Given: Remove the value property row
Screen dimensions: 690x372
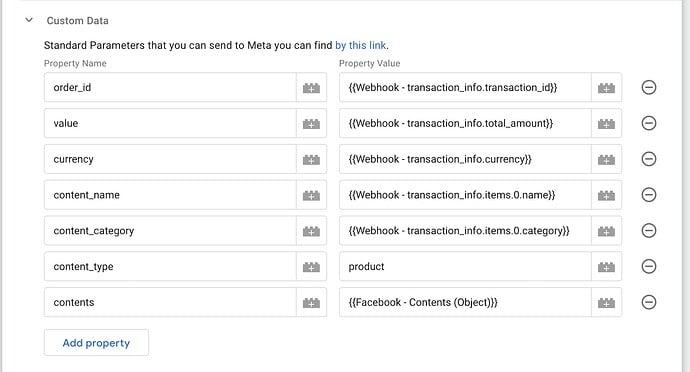Looking at the screenshot, I should click(649, 123).
